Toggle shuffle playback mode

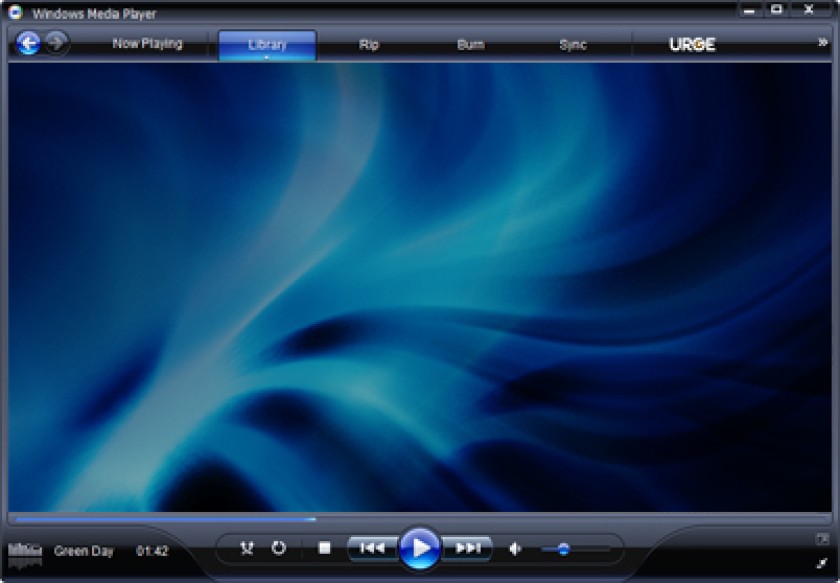tap(246, 548)
